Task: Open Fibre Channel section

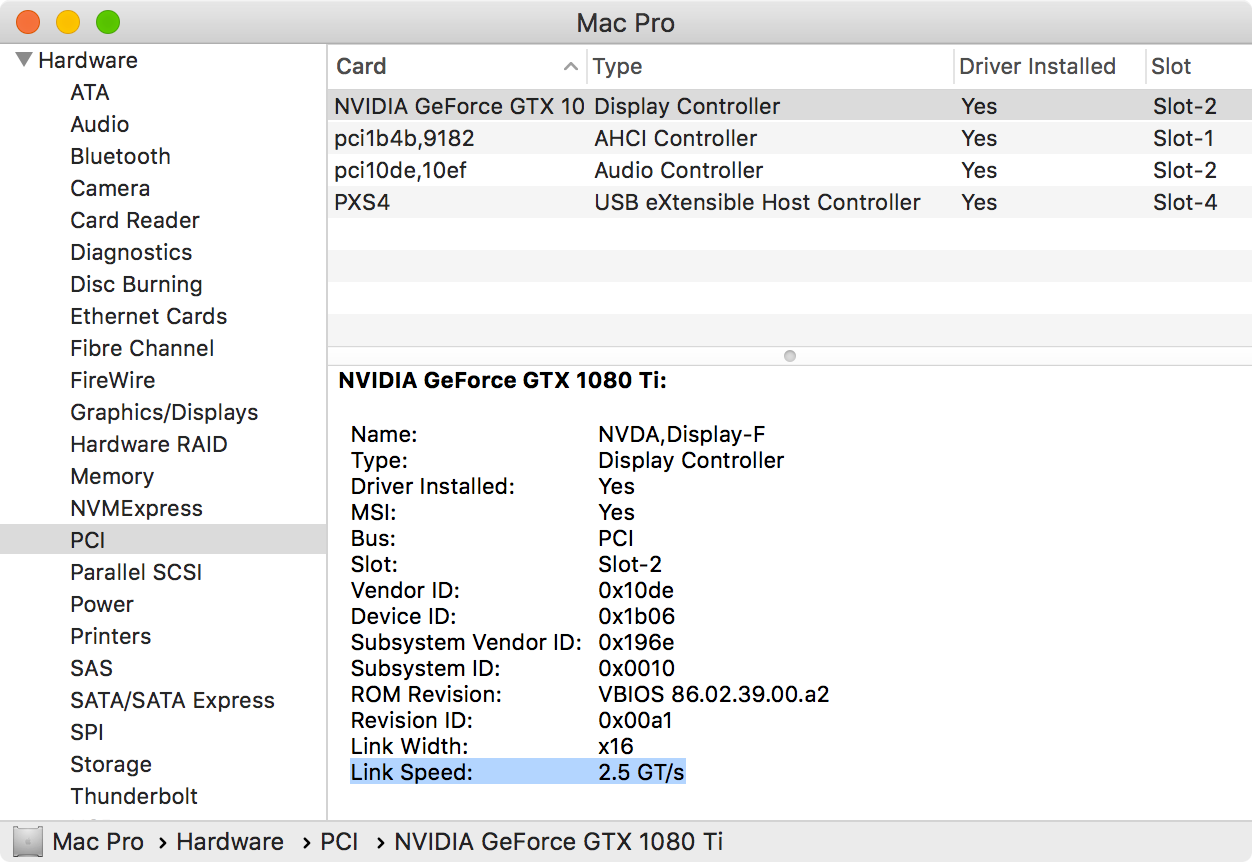Action: 142,348
